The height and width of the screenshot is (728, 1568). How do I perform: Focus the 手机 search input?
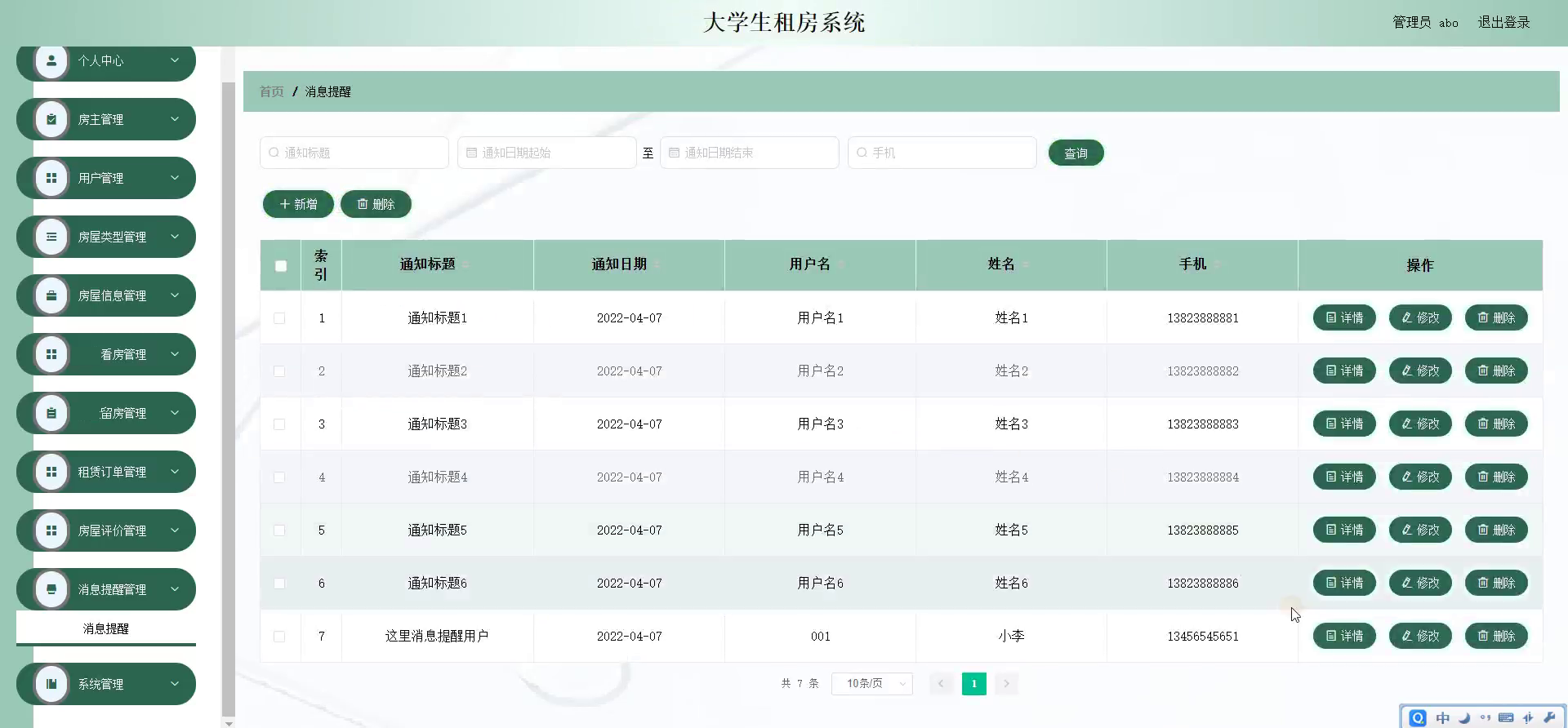click(942, 153)
